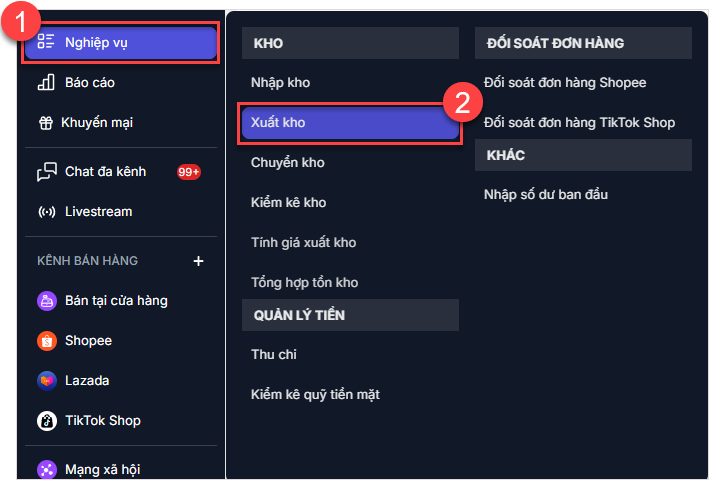
Task: Open Nhập kho menu item
Action: [x=279, y=82]
